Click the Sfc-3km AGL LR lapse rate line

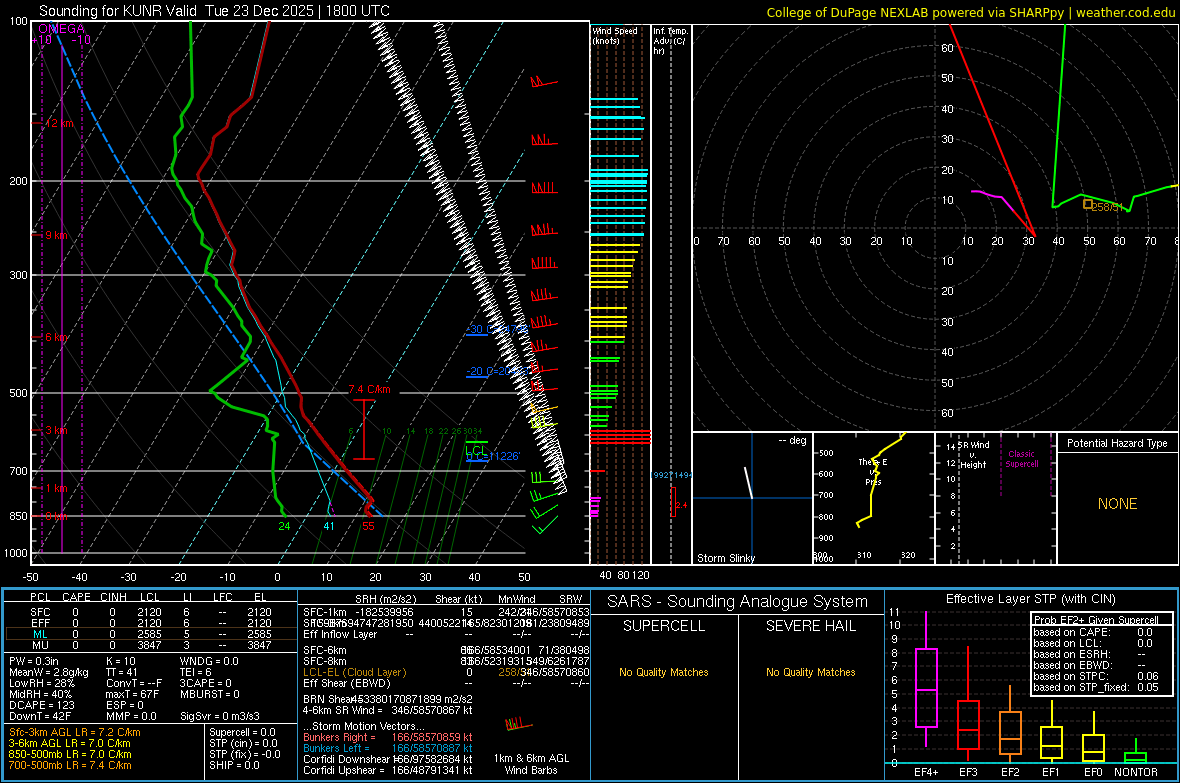click(75, 732)
